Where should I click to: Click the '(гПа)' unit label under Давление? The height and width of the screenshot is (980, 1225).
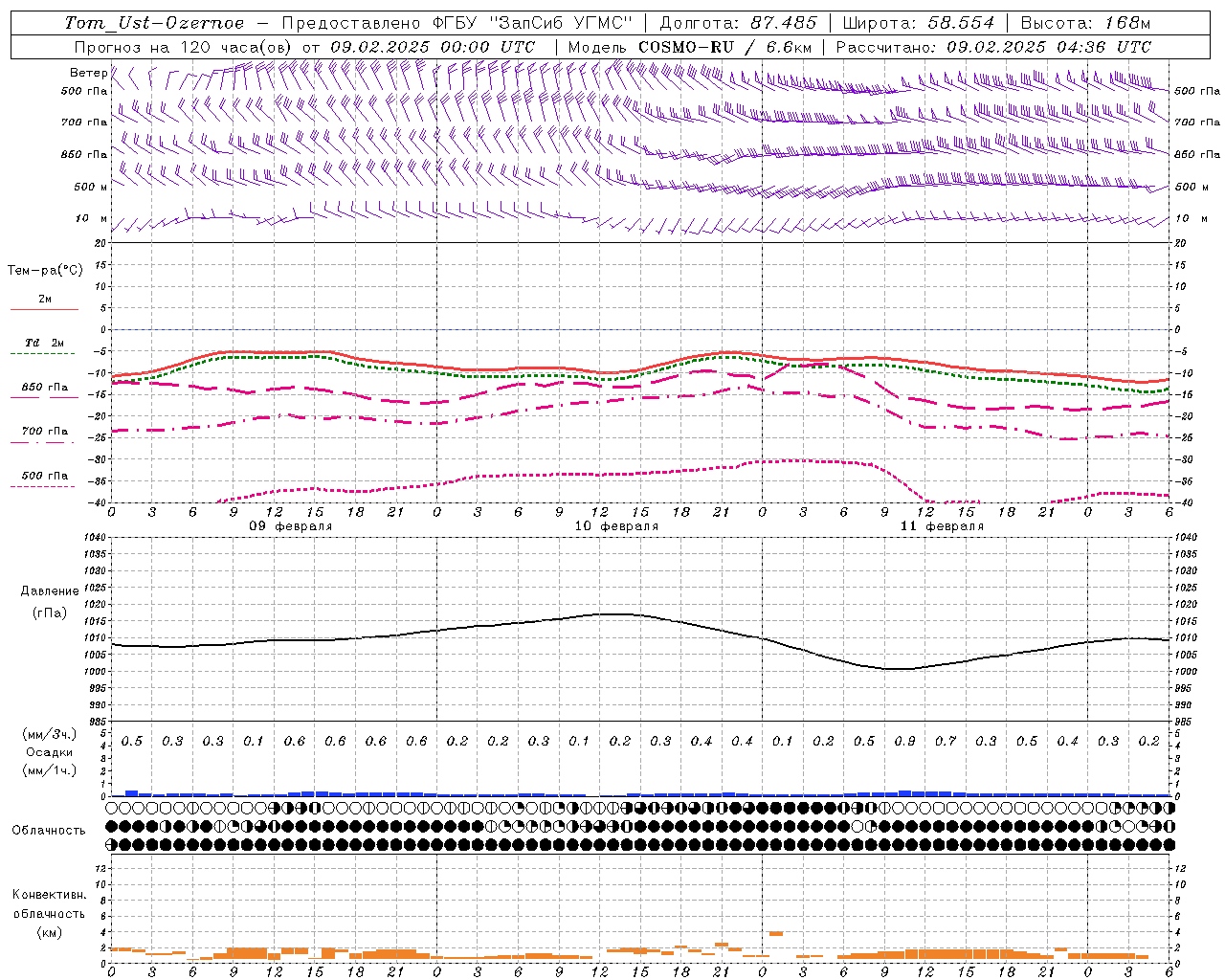click(x=50, y=612)
